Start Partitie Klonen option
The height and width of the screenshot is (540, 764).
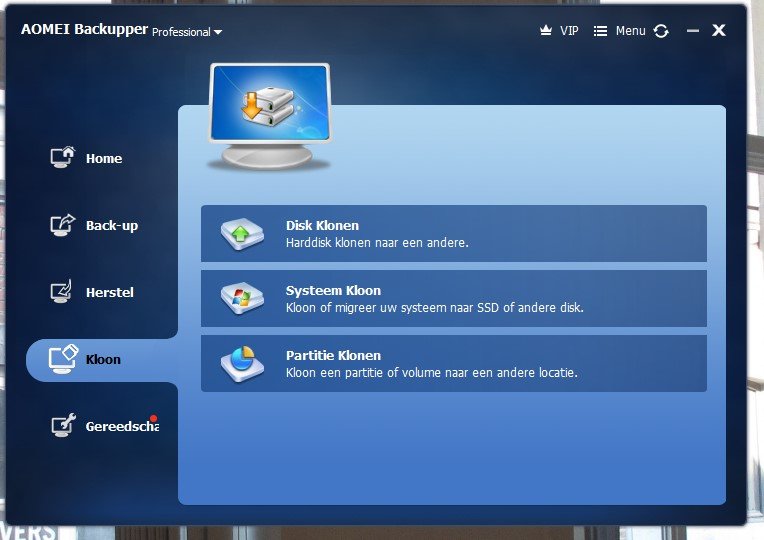454,364
